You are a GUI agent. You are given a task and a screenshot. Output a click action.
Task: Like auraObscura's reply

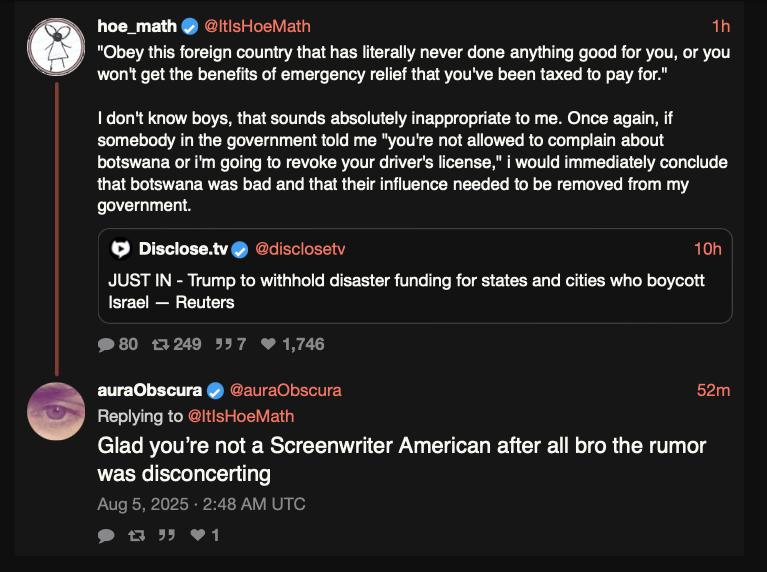(x=198, y=535)
